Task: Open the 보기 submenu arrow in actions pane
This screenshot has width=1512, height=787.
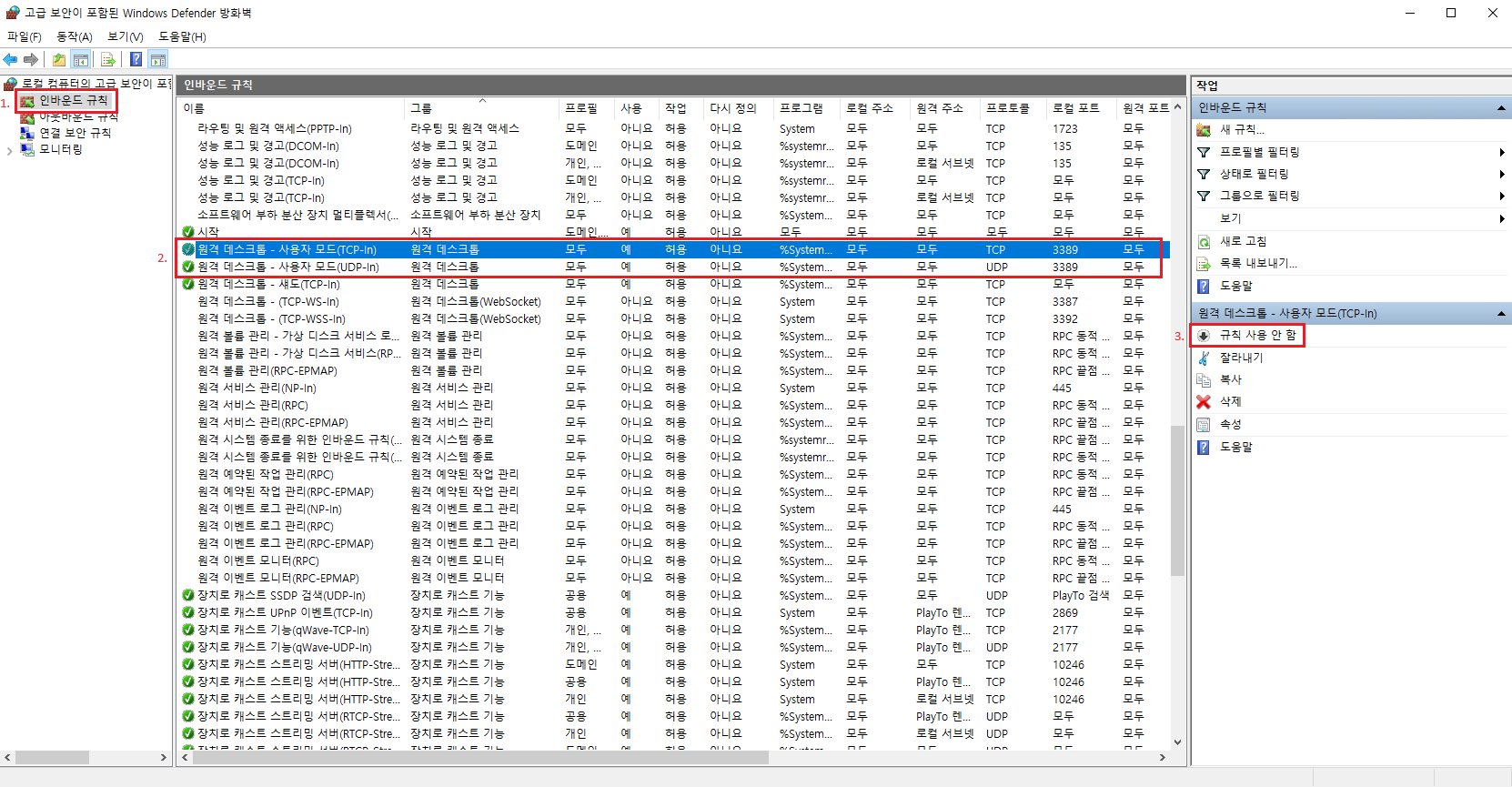Action: point(1501,218)
